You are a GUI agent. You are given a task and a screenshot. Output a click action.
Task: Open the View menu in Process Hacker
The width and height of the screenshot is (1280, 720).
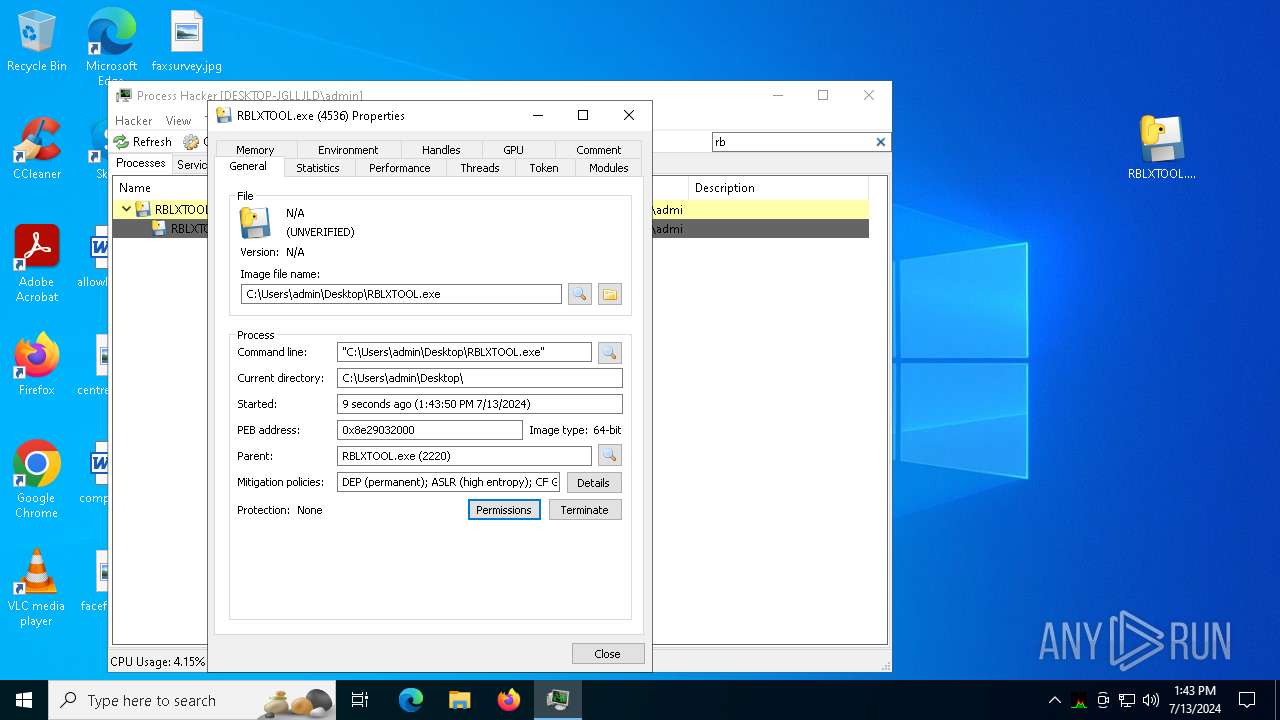178,120
